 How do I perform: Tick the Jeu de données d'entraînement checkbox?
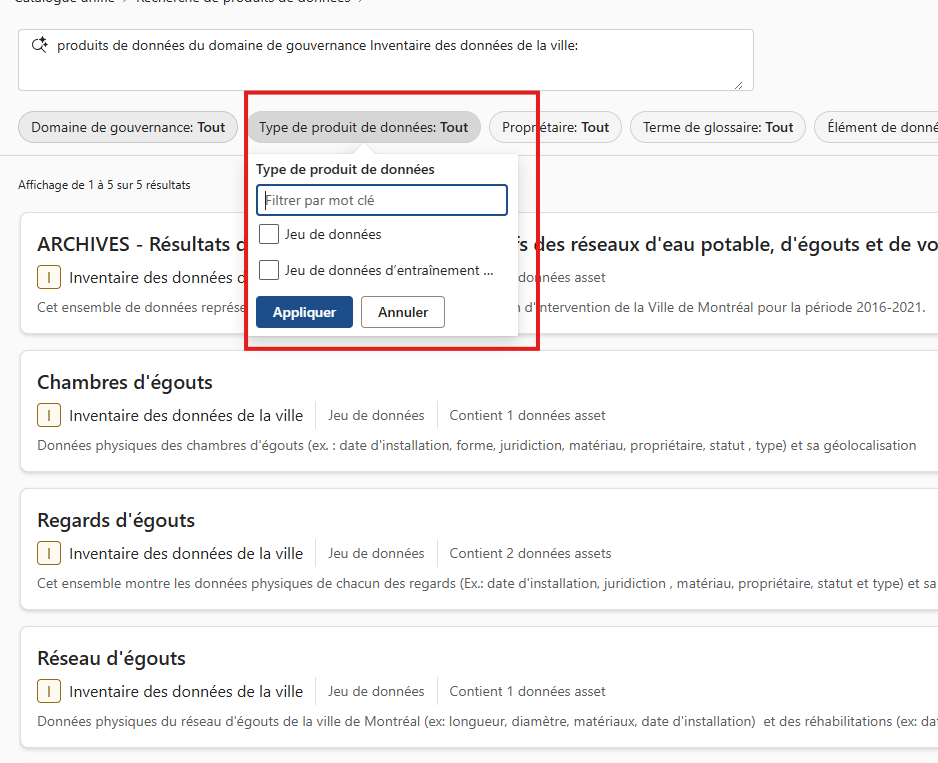click(x=269, y=270)
